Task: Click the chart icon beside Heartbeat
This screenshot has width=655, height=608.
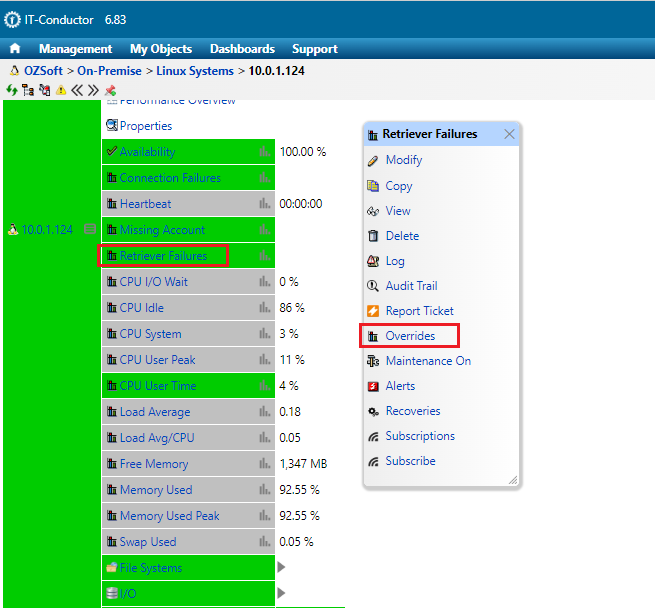Action: click(264, 204)
